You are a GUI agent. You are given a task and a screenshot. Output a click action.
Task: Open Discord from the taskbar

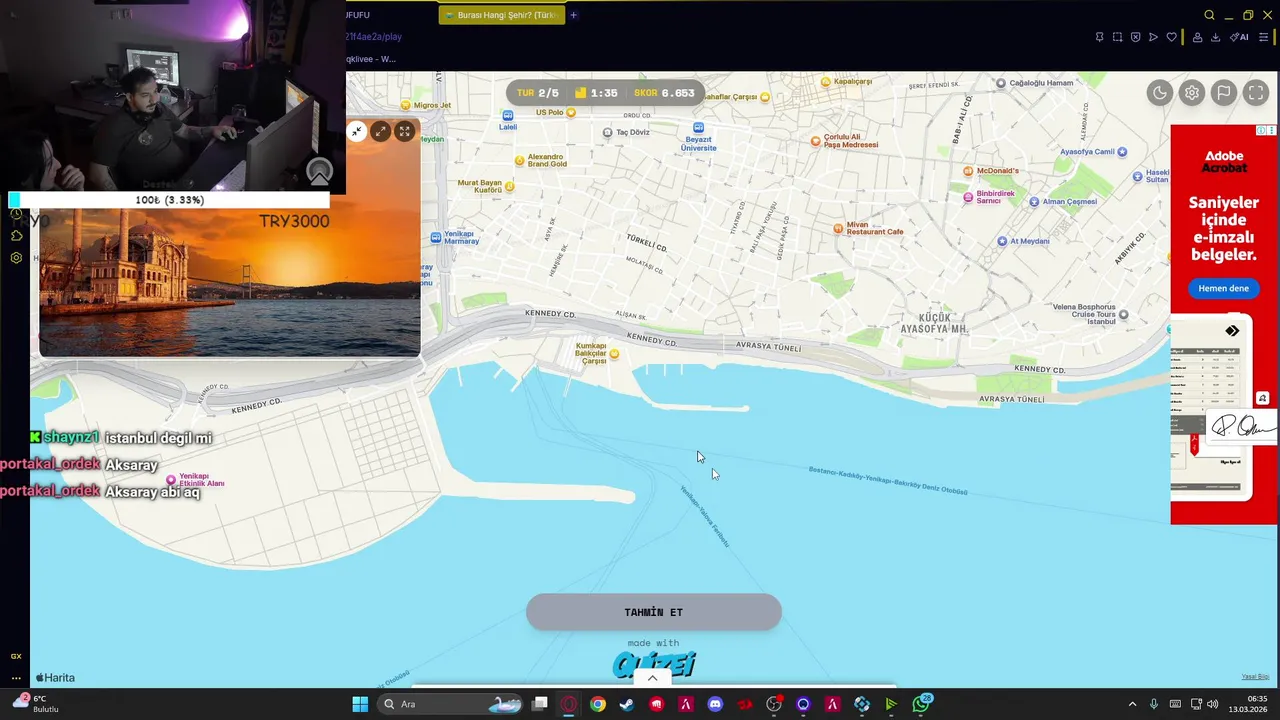click(715, 704)
